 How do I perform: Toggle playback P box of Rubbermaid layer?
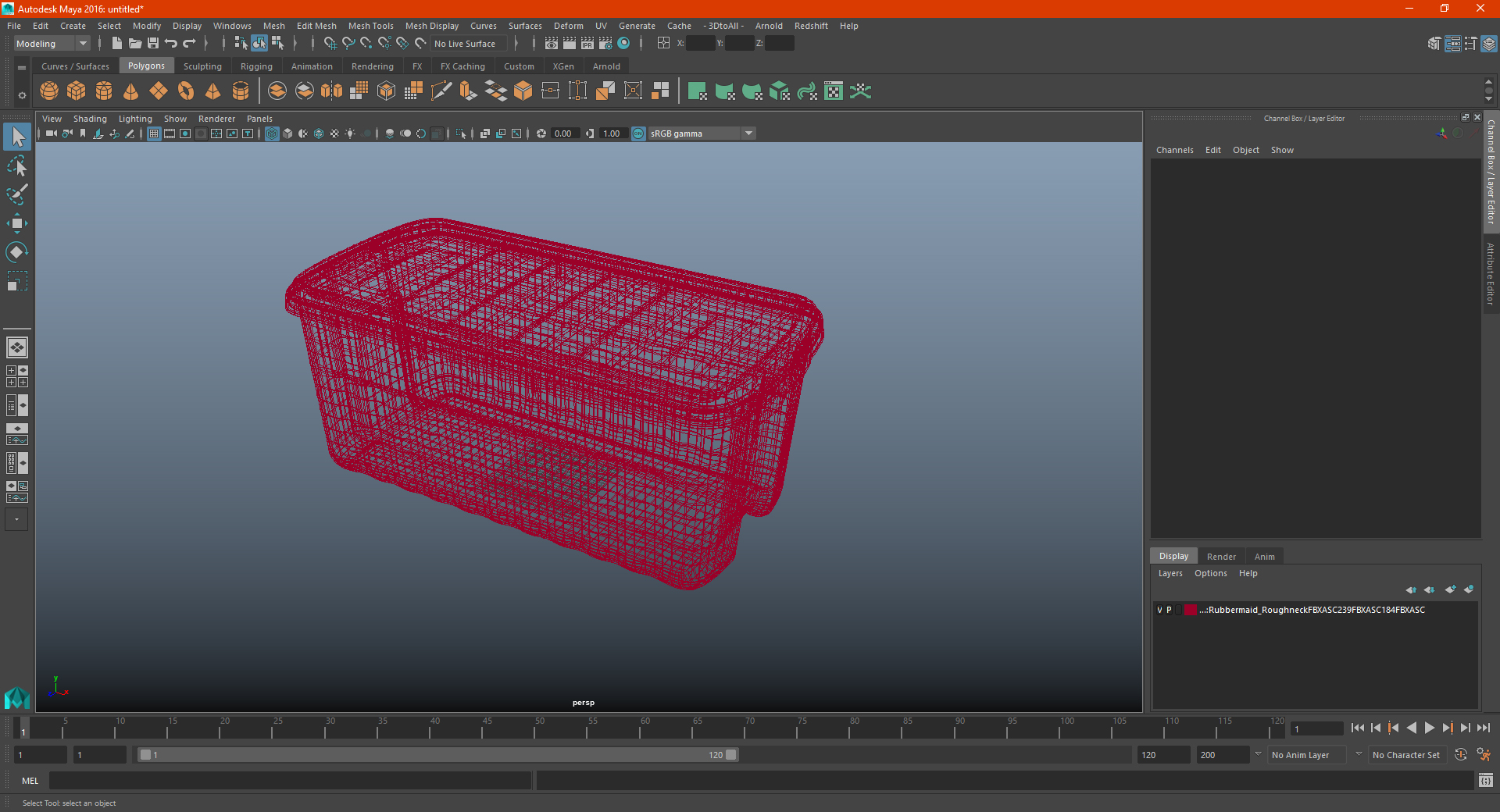click(1169, 610)
